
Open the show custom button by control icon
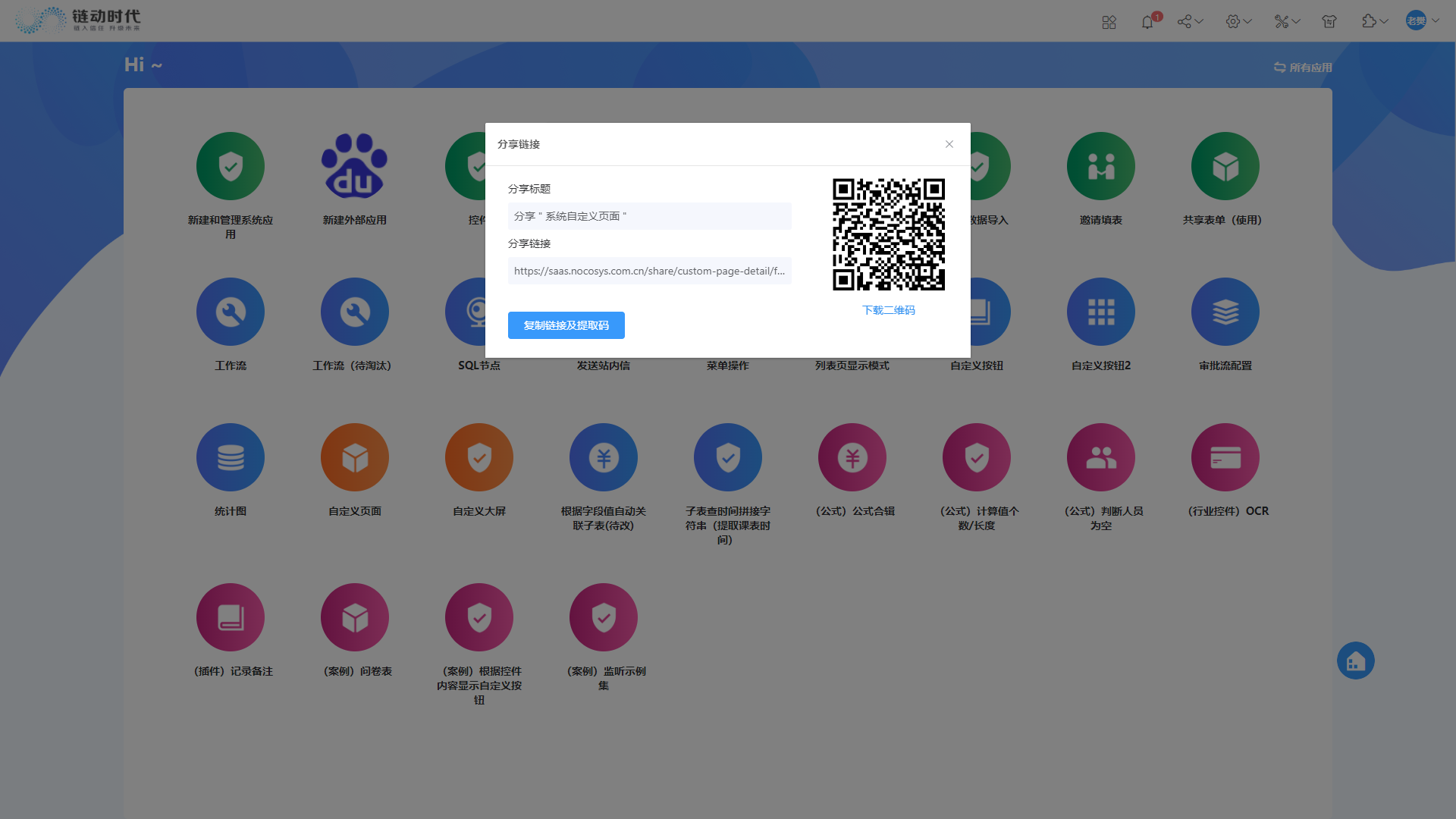click(x=479, y=617)
